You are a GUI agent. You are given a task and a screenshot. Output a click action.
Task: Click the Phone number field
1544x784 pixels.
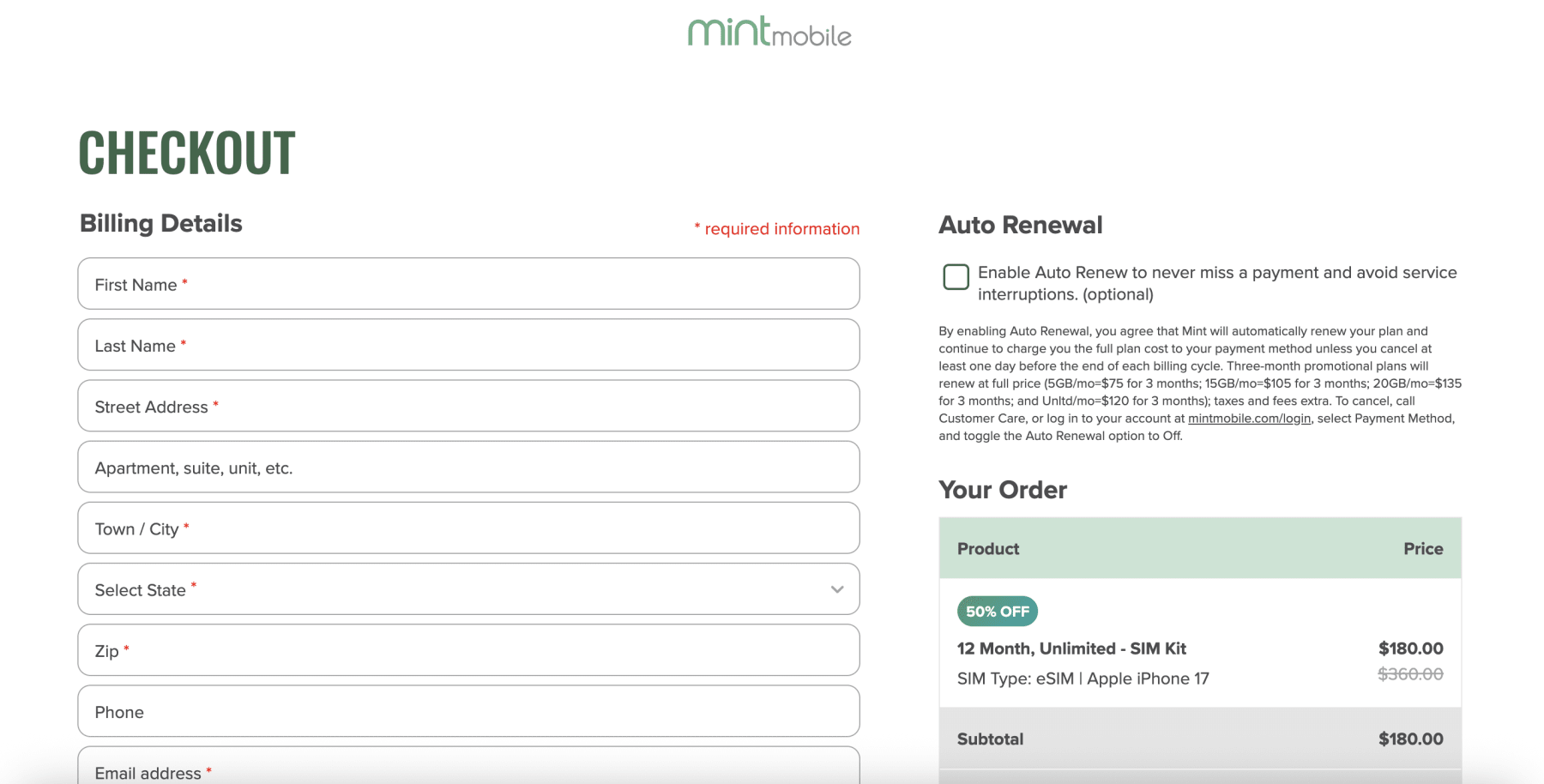[x=468, y=711]
